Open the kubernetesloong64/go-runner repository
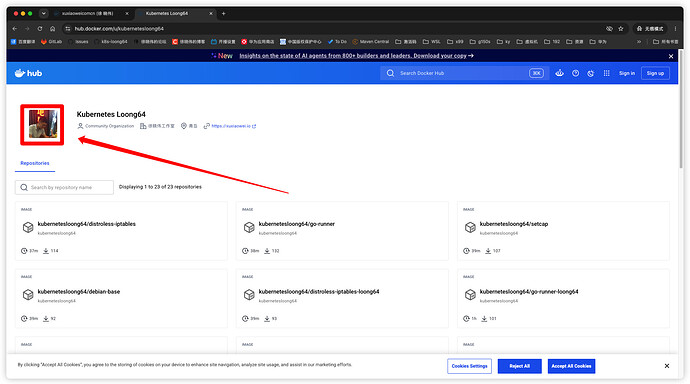 coord(297,224)
